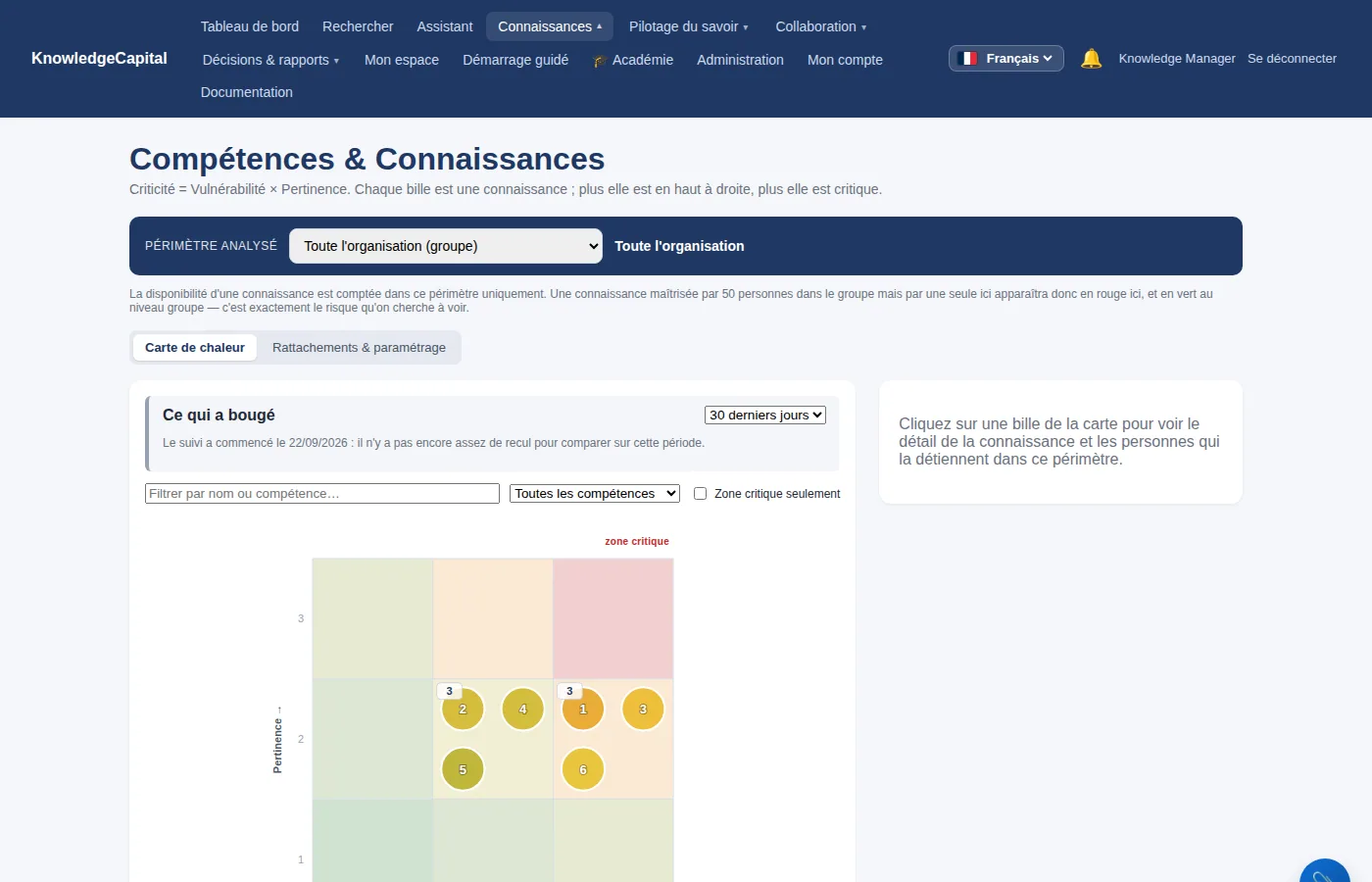The image size is (1372, 882).
Task: Click the 'Compétences & Connaissances' page title
Action: 367,159
